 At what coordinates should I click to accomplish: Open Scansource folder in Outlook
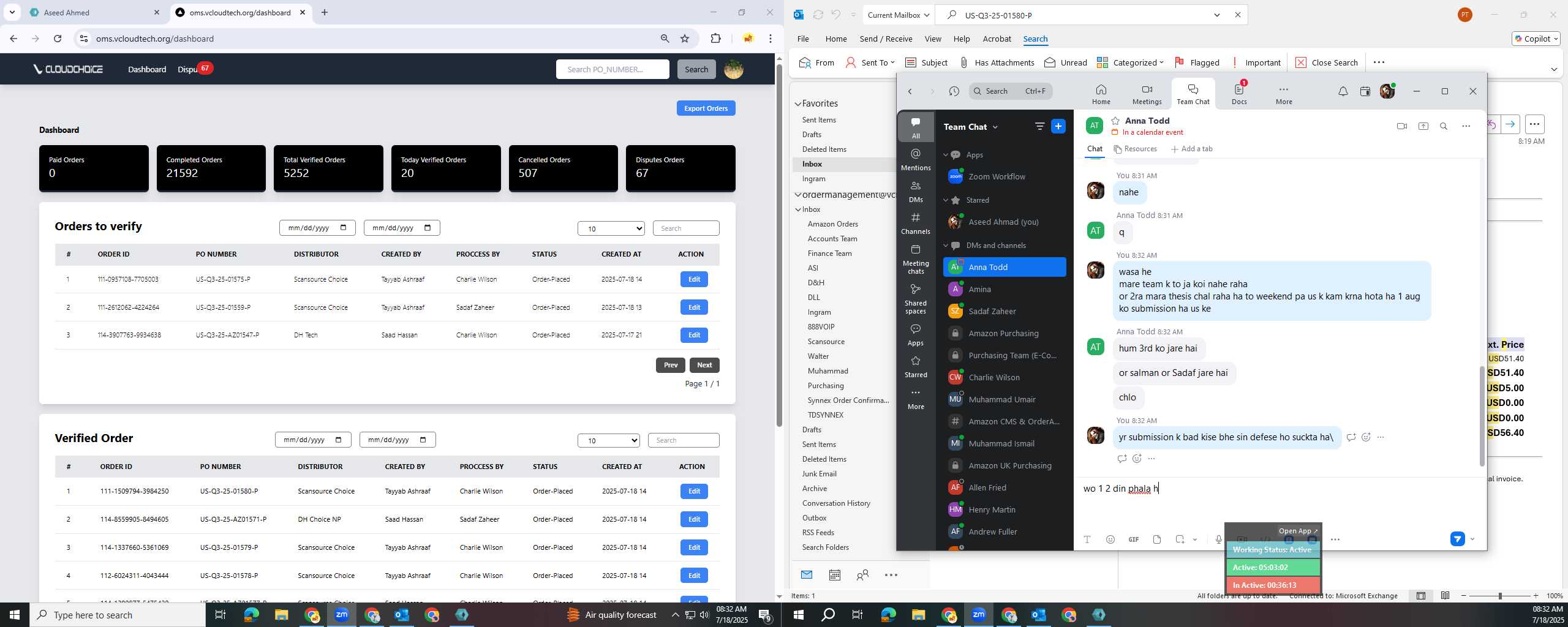click(x=826, y=342)
